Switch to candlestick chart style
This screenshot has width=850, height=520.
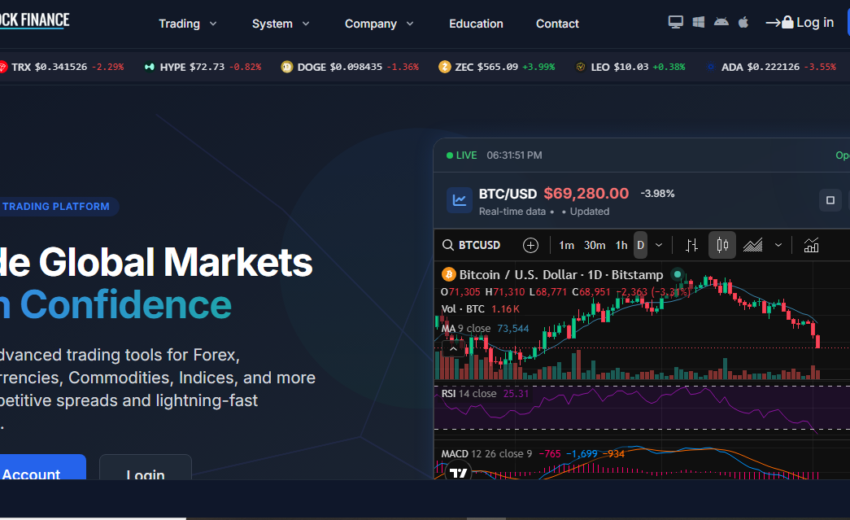pyautogui.click(x=722, y=245)
